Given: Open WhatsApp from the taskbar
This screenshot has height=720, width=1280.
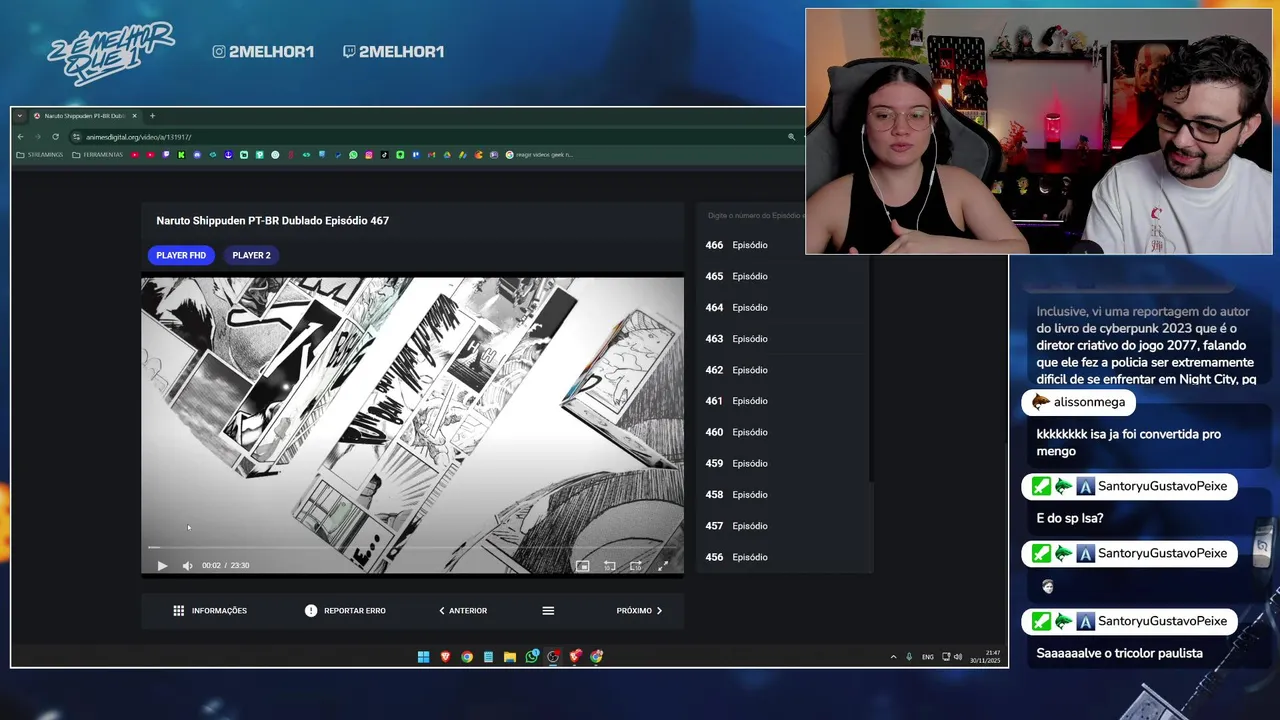Looking at the screenshot, I should click(x=532, y=657).
